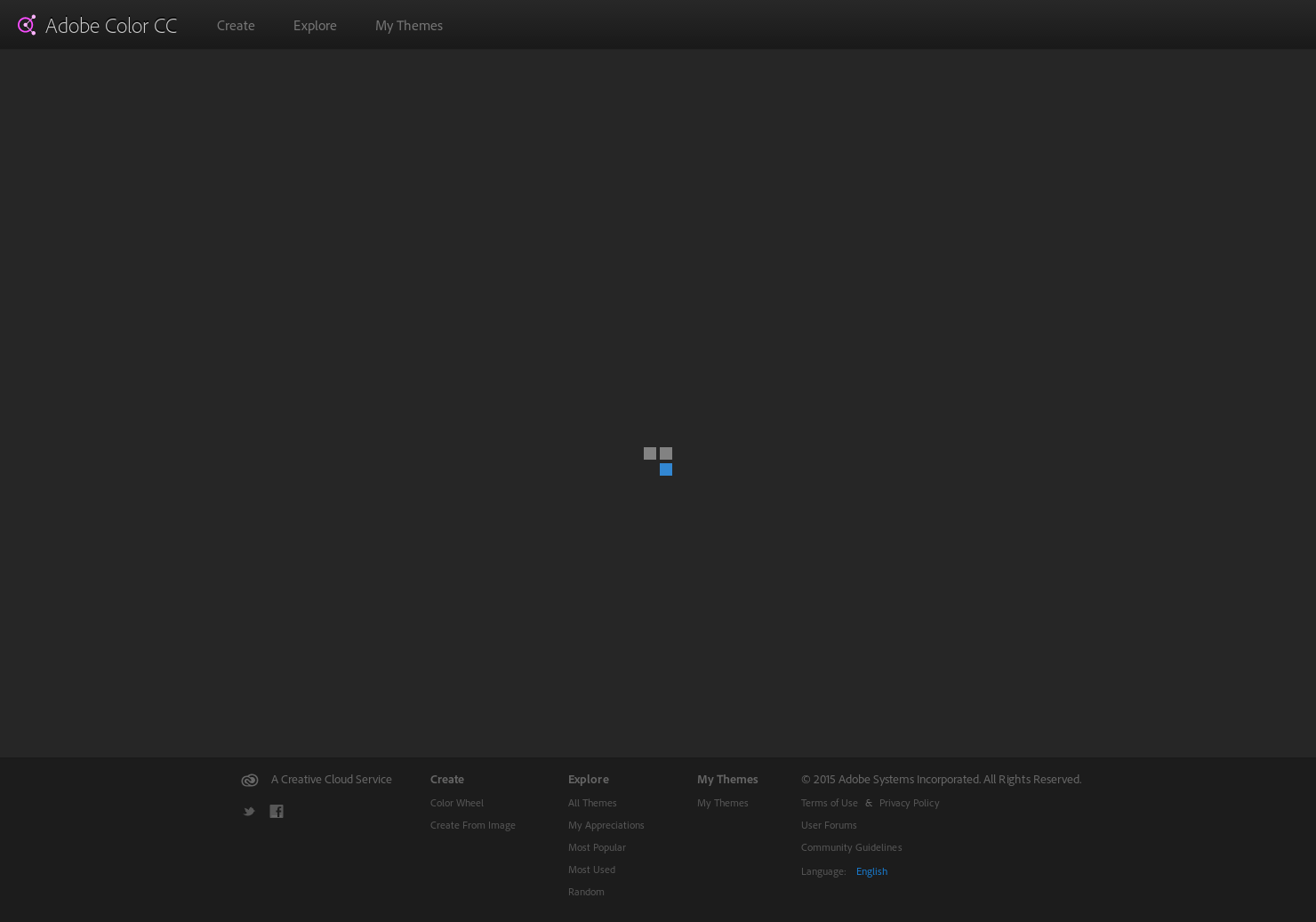Change the language from English
Screen dimensions: 1316x922
pyautogui.click(x=871, y=871)
